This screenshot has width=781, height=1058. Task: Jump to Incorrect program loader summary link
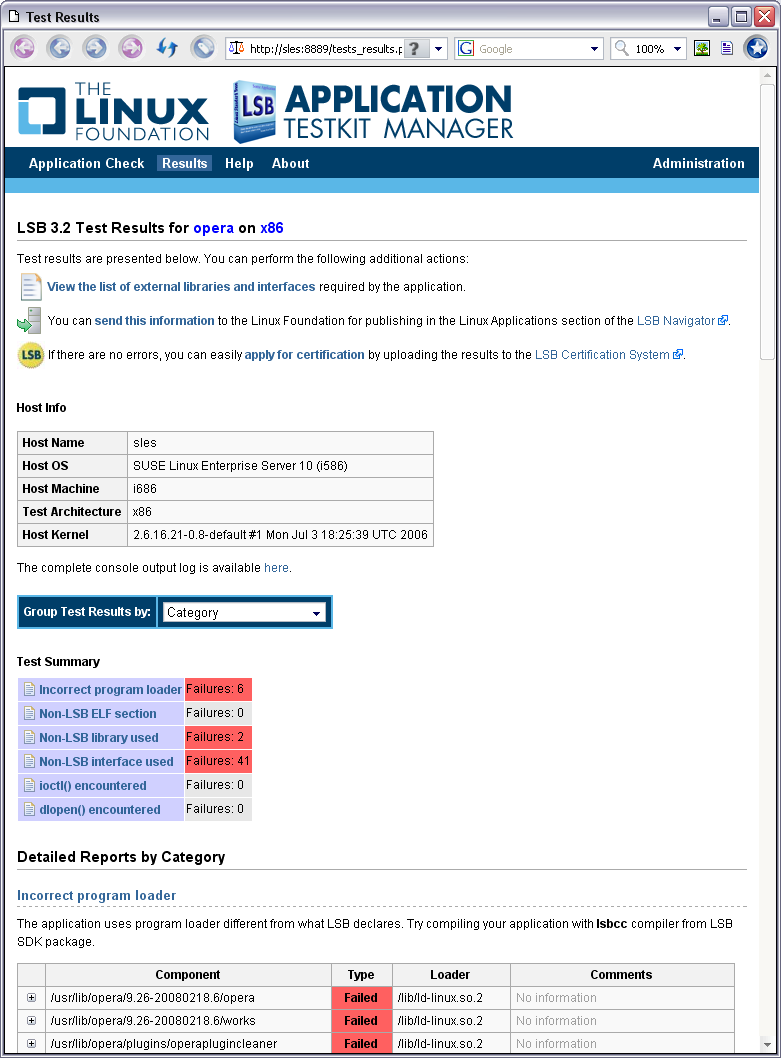(110, 690)
